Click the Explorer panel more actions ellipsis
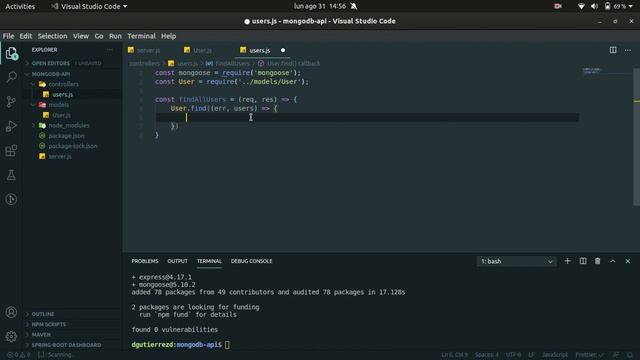The image size is (640, 360). (x=109, y=50)
